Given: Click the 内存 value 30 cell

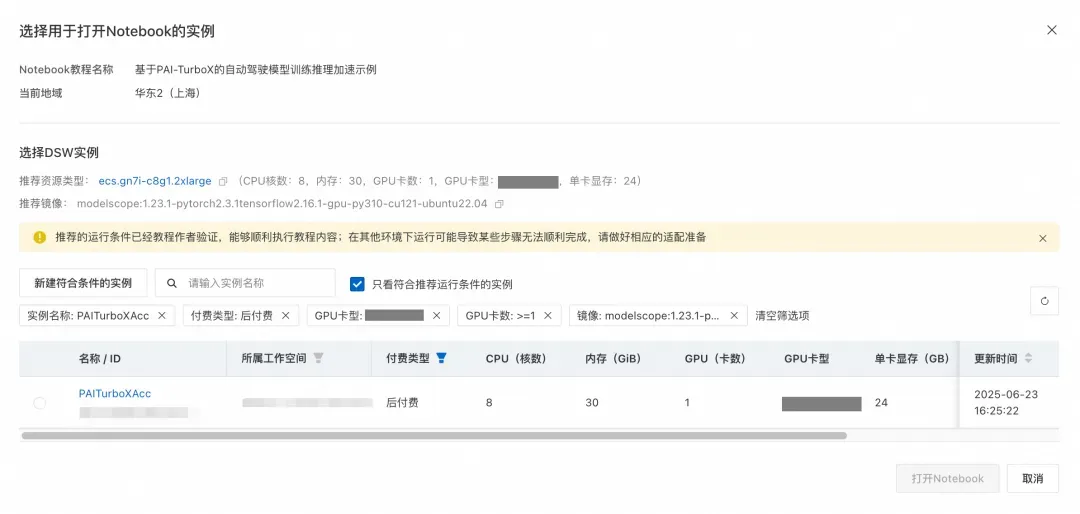Looking at the screenshot, I should [x=592, y=403].
